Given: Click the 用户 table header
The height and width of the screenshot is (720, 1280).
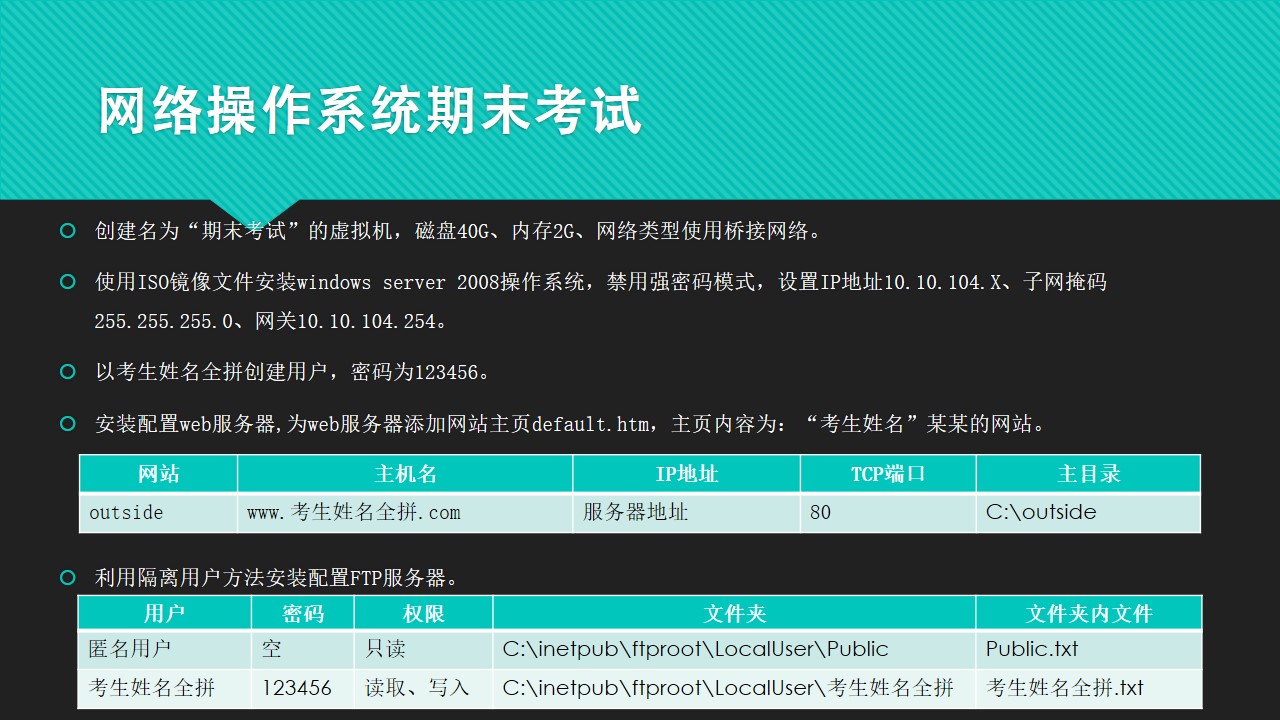Looking at the screenshot, I should click(x=165, y=613).
